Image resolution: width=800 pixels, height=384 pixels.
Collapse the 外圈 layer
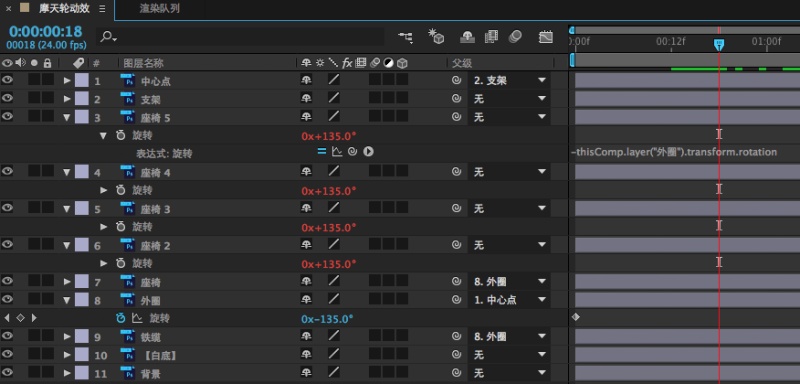point(67,300)
